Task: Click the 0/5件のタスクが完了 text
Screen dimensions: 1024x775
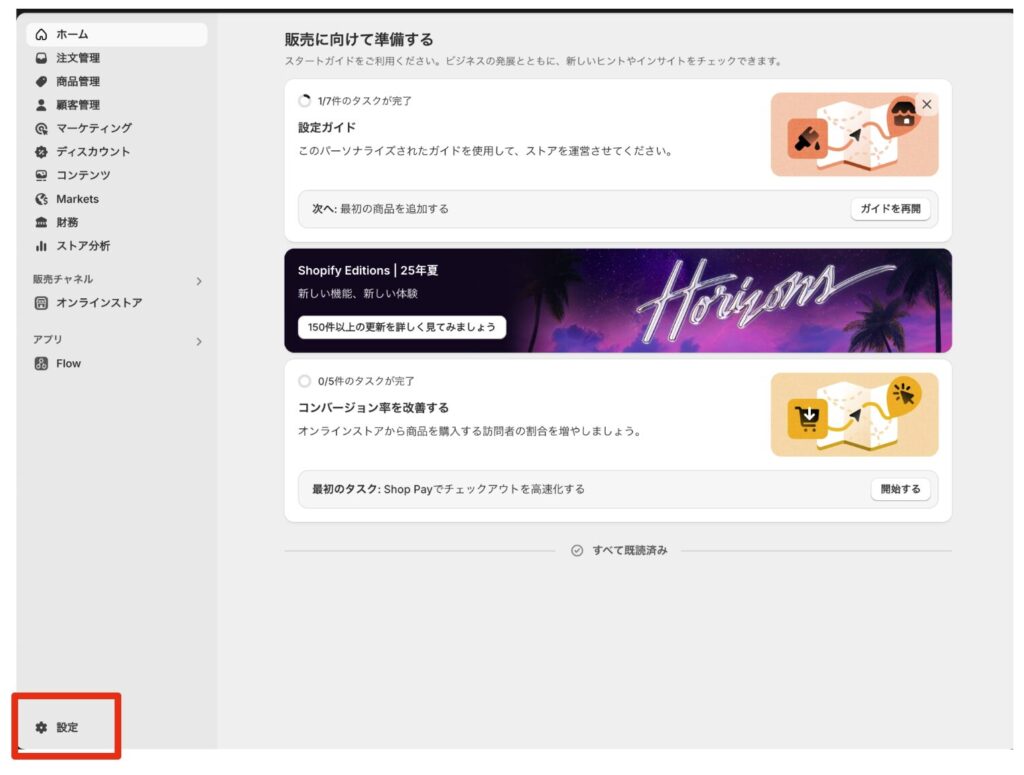Action: pyautogui.click(x=366, y=381)
